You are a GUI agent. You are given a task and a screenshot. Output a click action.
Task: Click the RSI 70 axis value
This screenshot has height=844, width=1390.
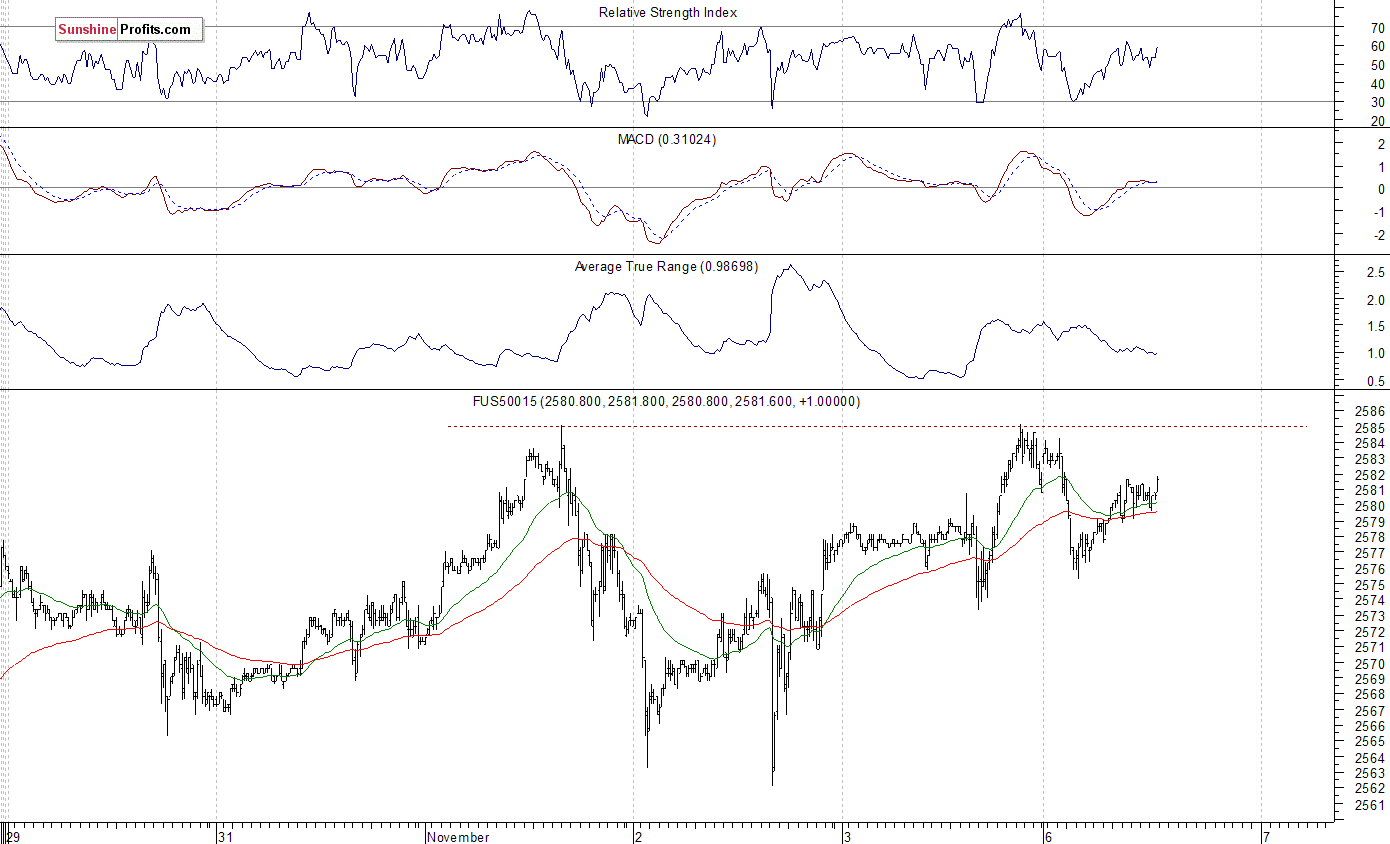pos(1378,29)
